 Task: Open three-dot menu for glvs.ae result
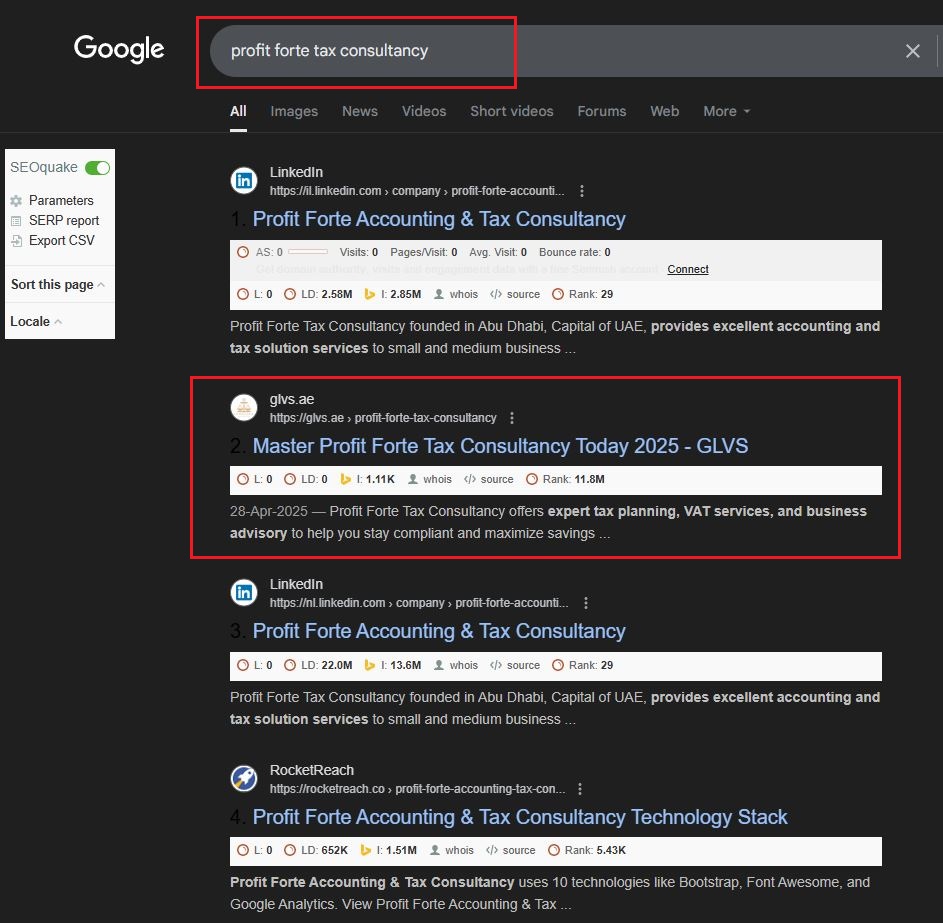[x=512, y=418]
